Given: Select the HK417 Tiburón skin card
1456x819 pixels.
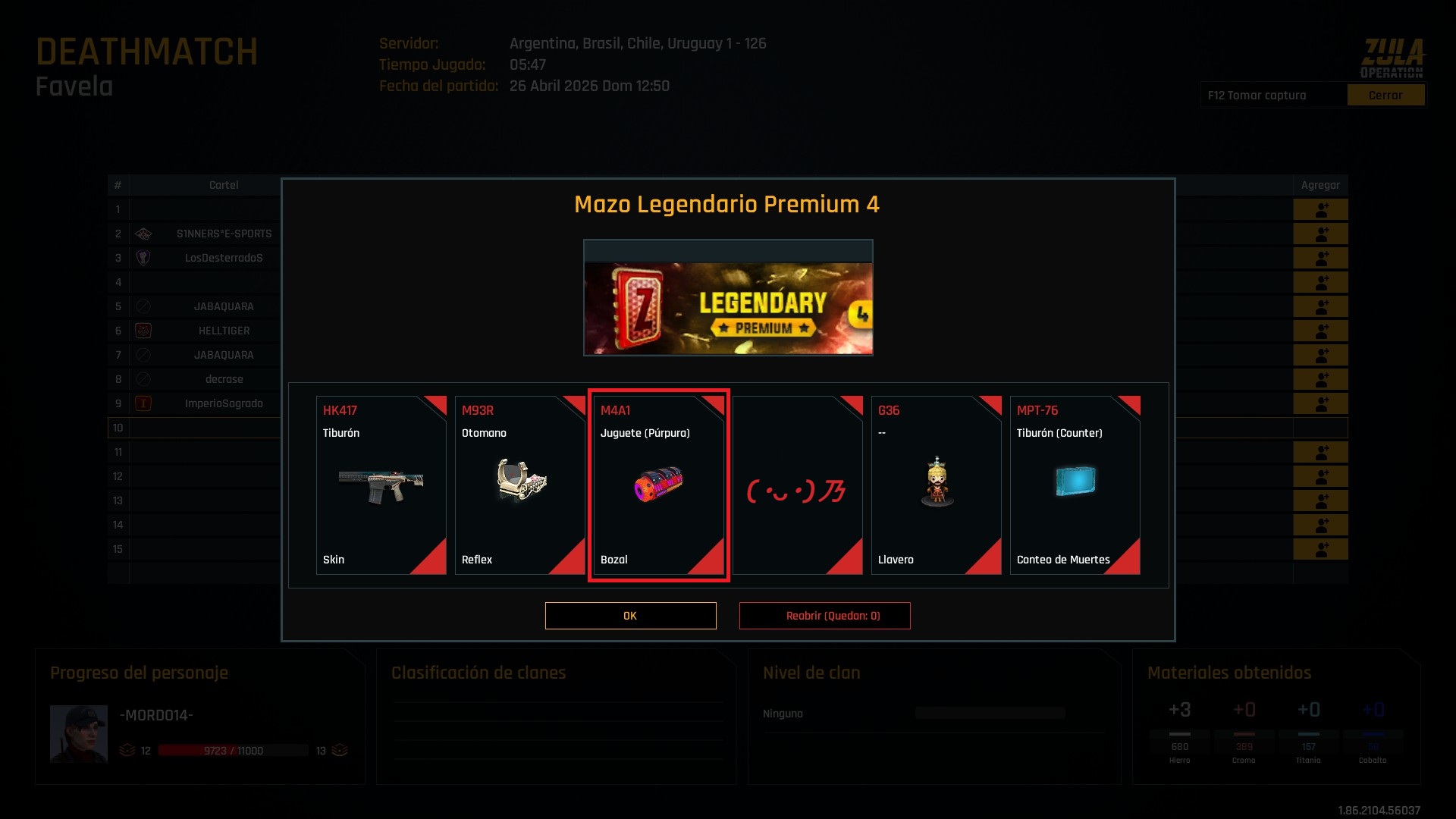Looking at the screenshot, I should click(x=381, y=485).
